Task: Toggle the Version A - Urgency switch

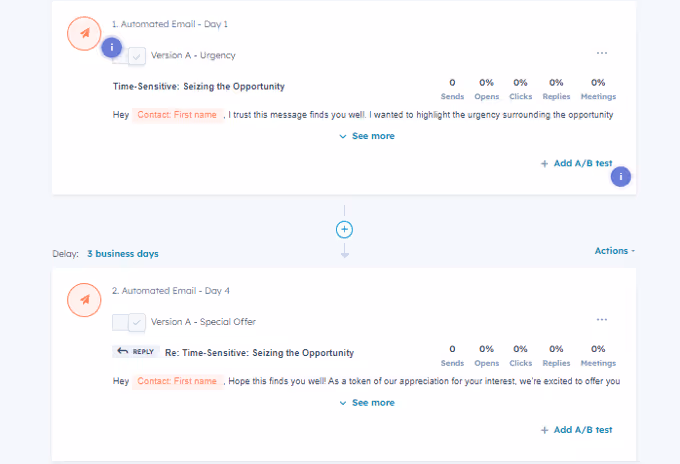Action: (x=129, y=56)
